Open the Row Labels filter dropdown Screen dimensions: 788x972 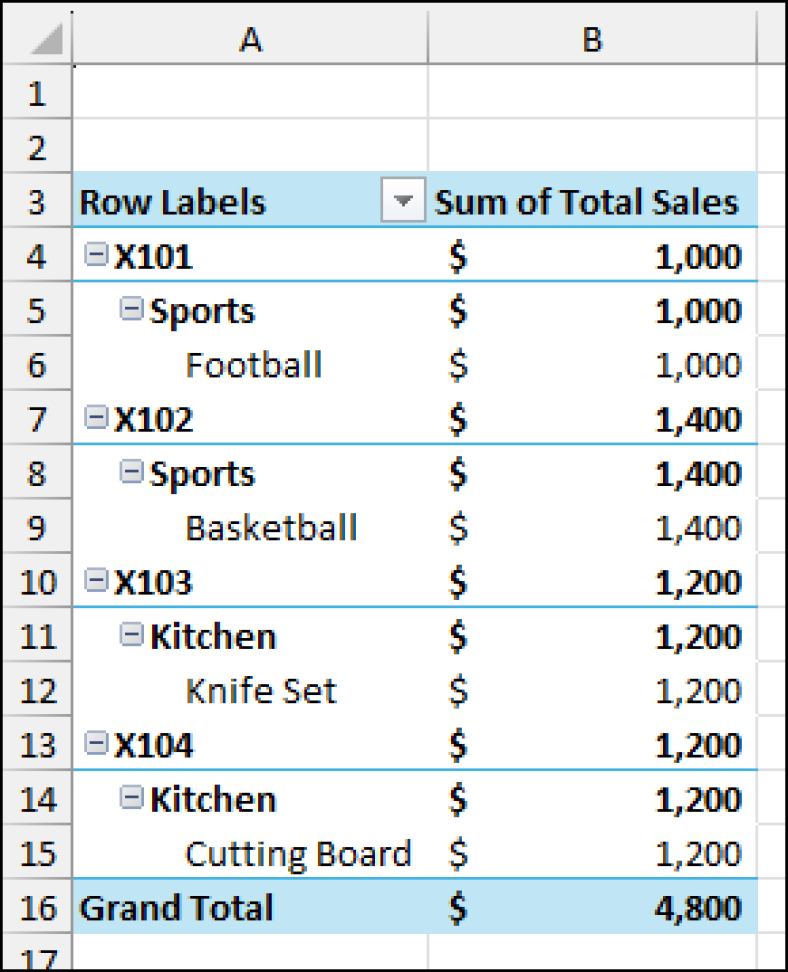click(x=403, y=201)
